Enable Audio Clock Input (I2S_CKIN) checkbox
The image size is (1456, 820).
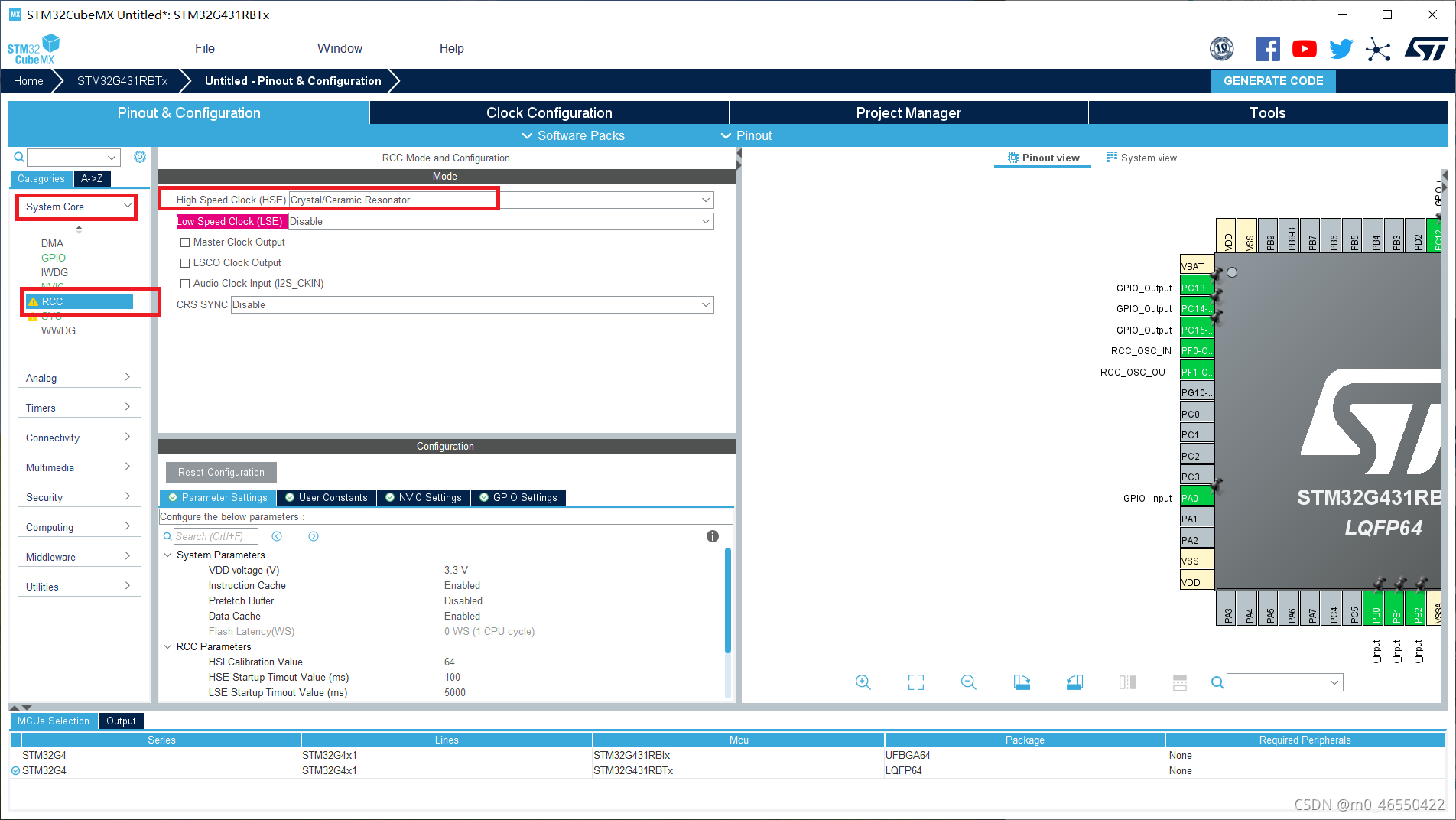click(x=185, y=284)
